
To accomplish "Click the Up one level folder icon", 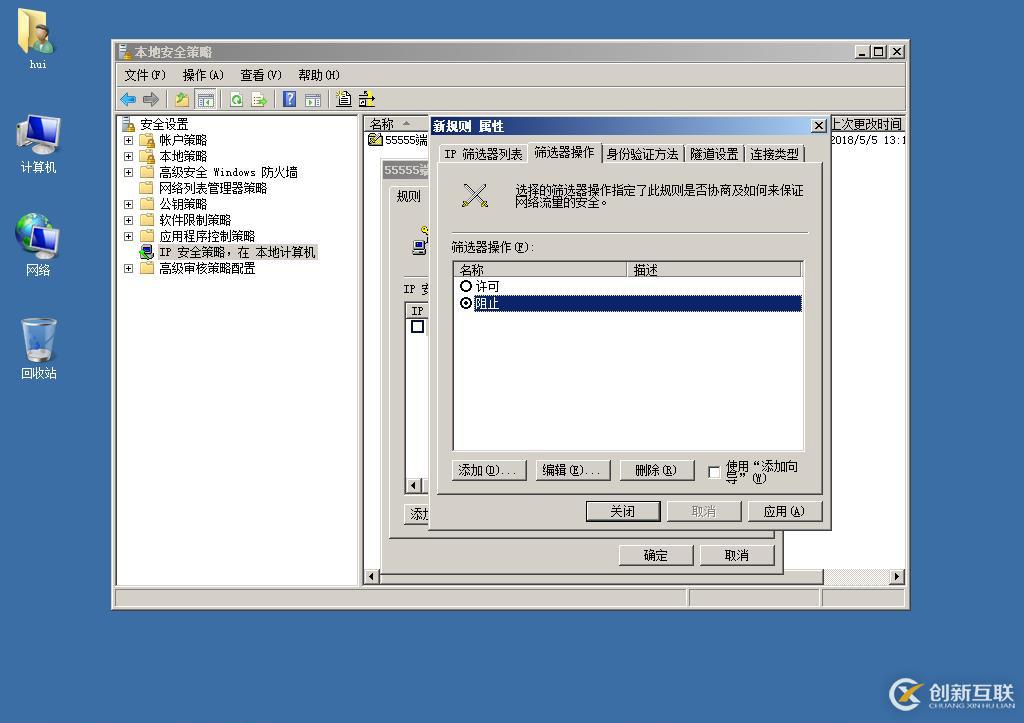I will pyautogui.click(x=181, y=99).
